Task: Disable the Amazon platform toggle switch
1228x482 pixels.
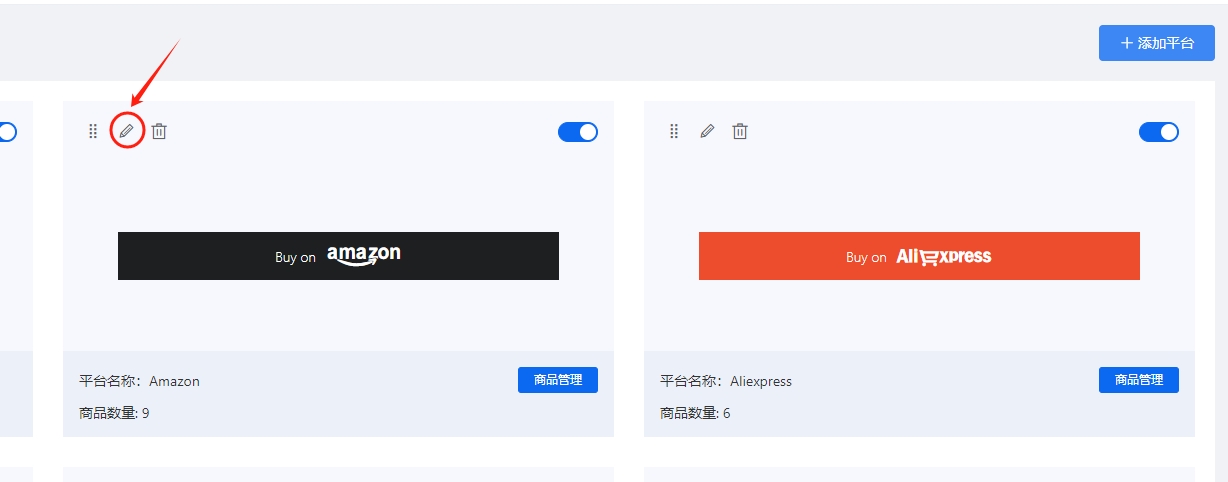Action: [578, 132]
